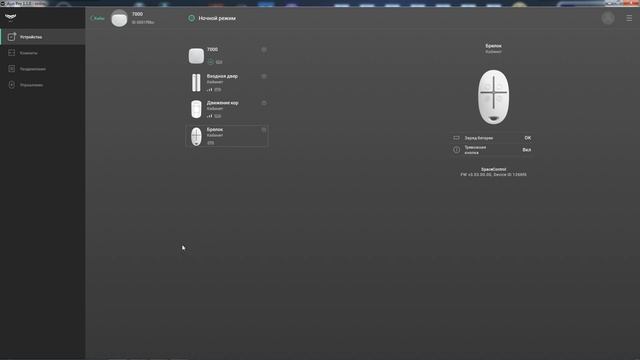Image resolution: width=640 pixels, height=360 pixels.
Task: Click the panic button info icon
Action: coord(456,150)
